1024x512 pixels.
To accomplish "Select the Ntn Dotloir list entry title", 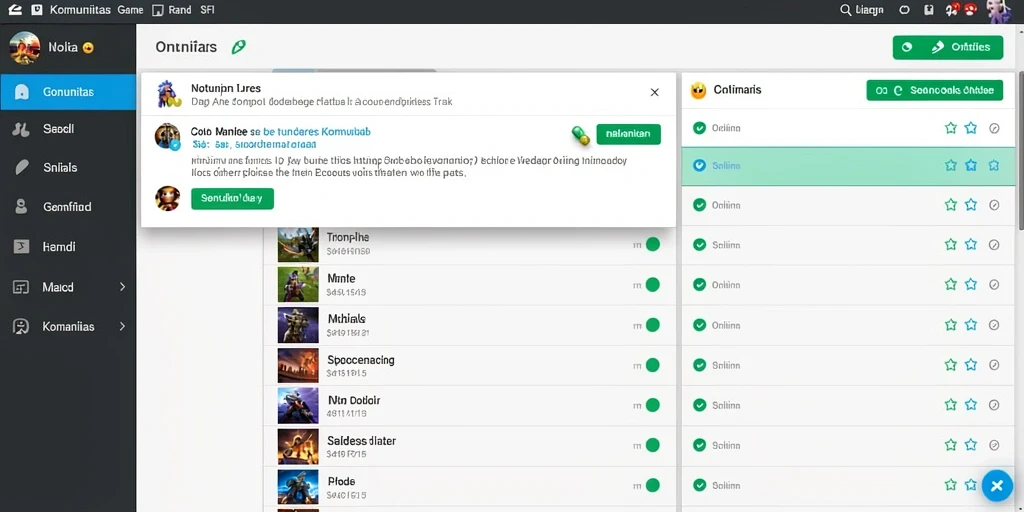I will pos(353,400).
